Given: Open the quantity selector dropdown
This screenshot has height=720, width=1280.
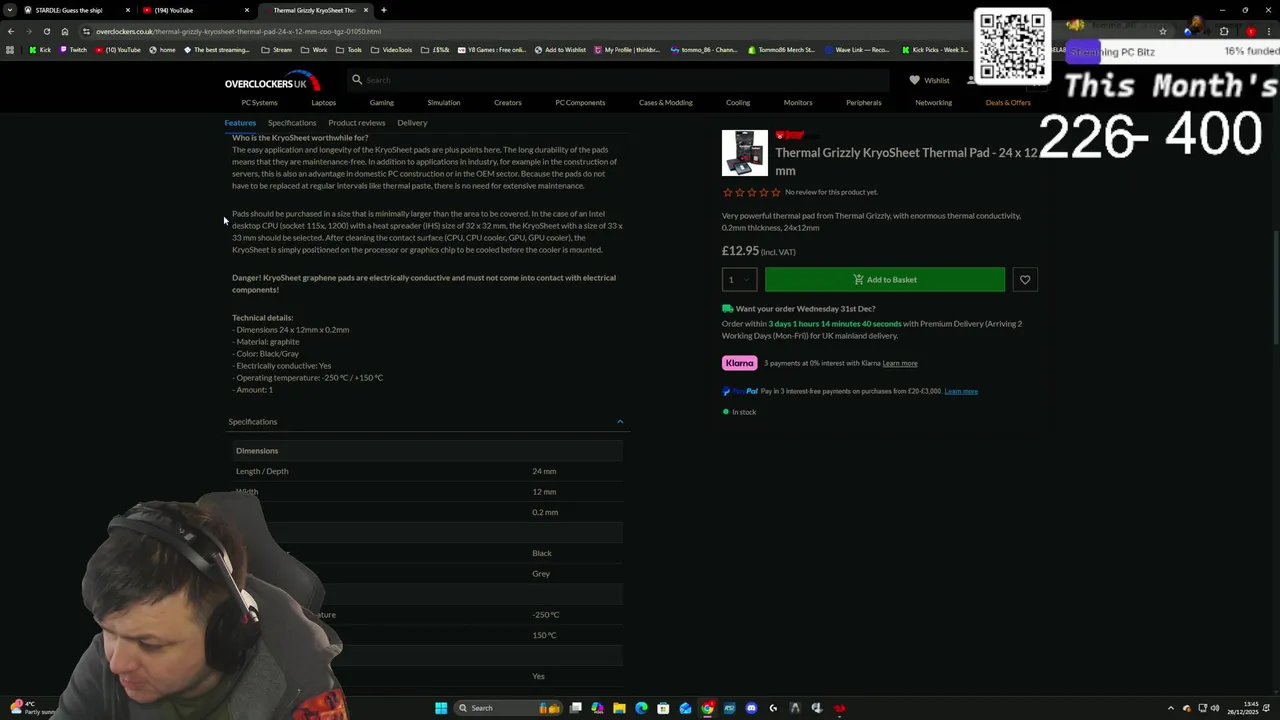Looking at the screenshot, I should coord(739,280).
